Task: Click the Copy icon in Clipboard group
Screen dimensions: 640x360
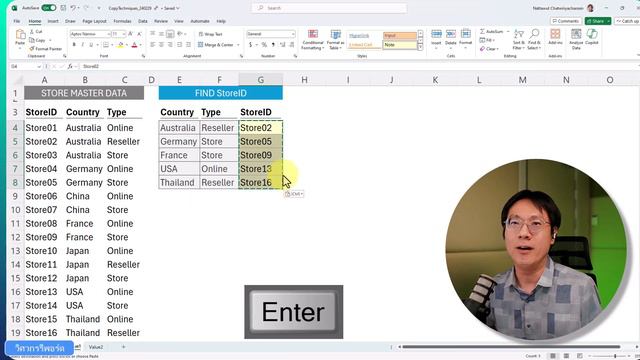Action: 32,40
